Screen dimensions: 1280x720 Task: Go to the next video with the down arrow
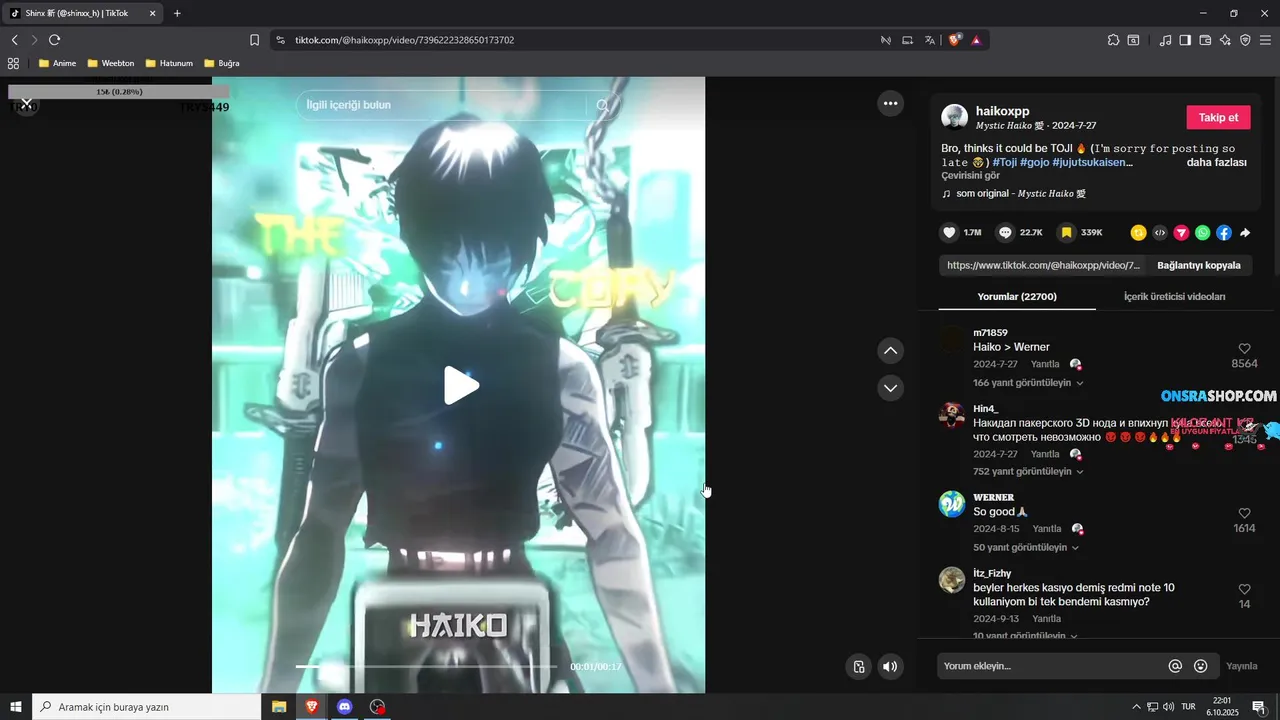click(x=890, y=387)
